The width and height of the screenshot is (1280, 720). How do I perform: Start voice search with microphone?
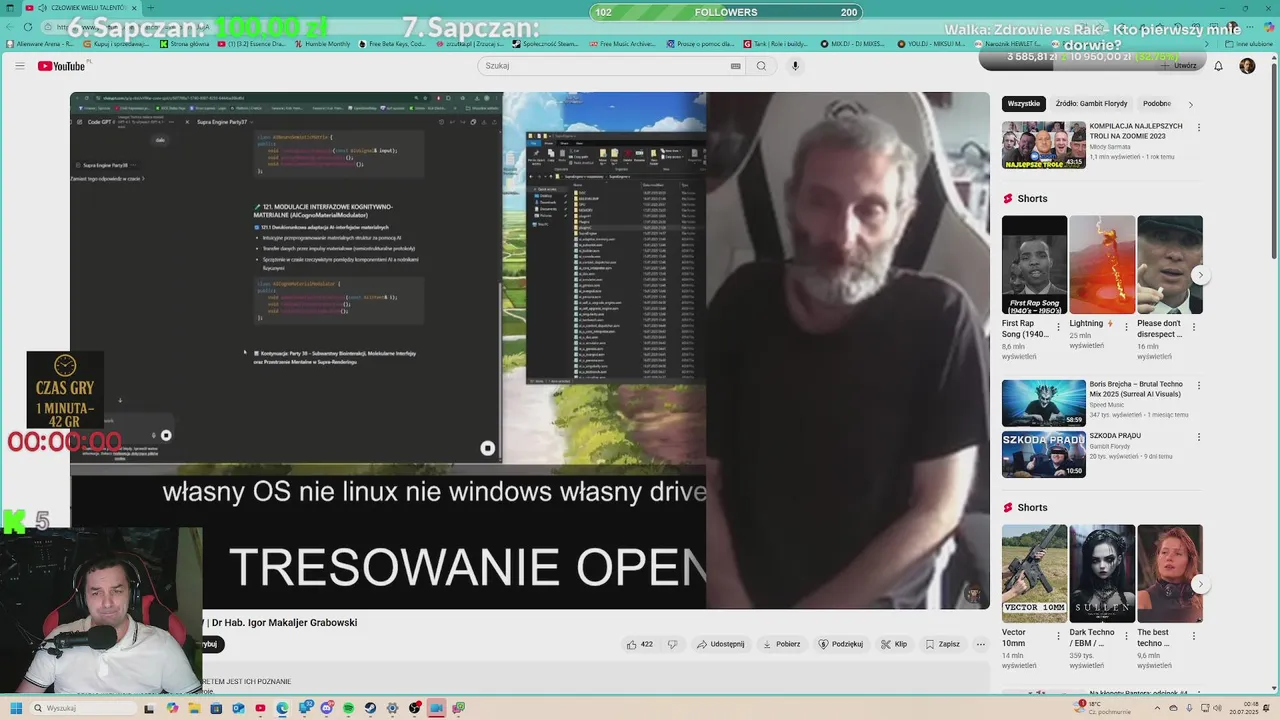coord(795,66)
